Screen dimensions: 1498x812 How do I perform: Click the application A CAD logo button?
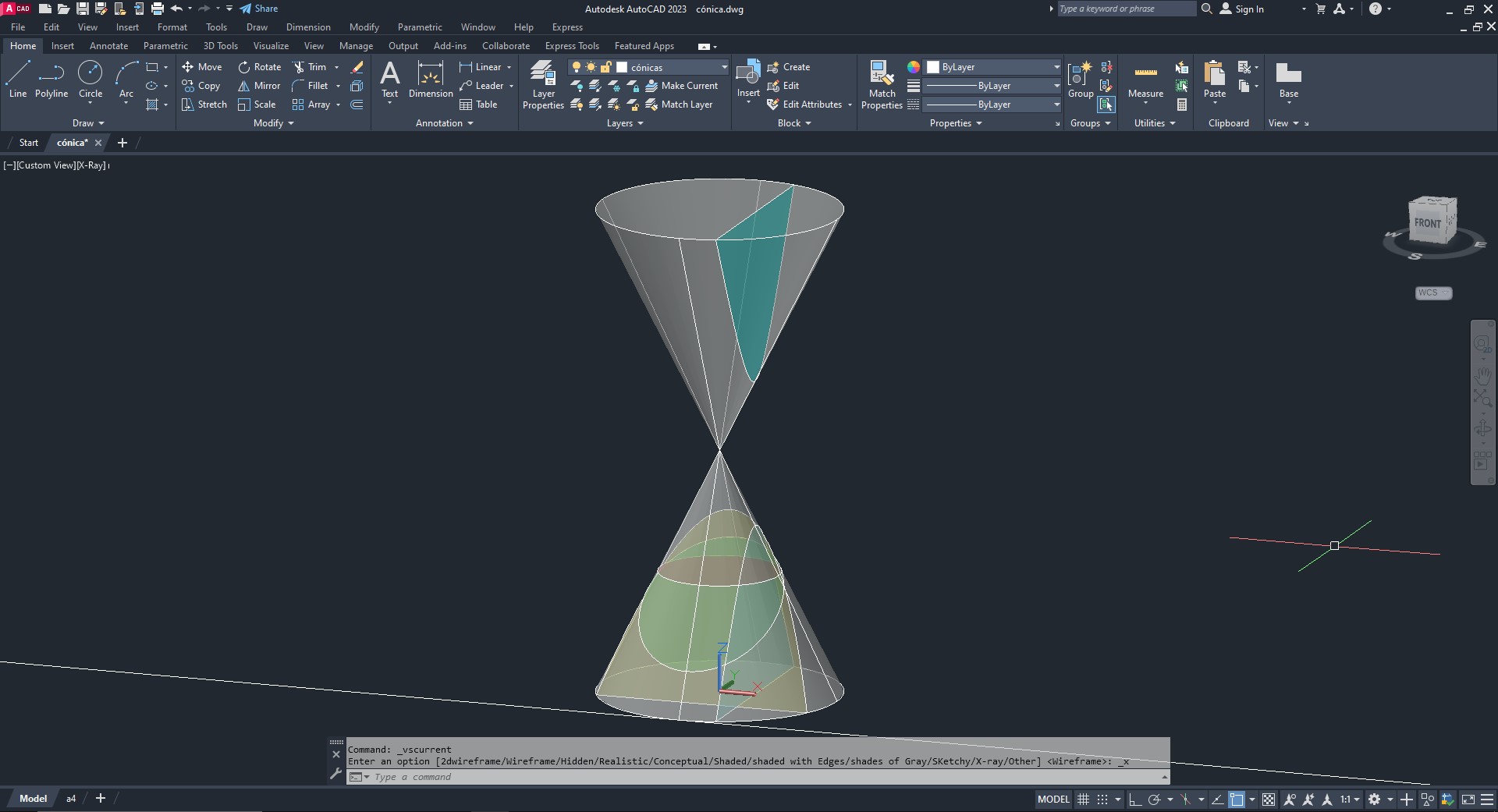pyautogui.click(x=17, y=9)
